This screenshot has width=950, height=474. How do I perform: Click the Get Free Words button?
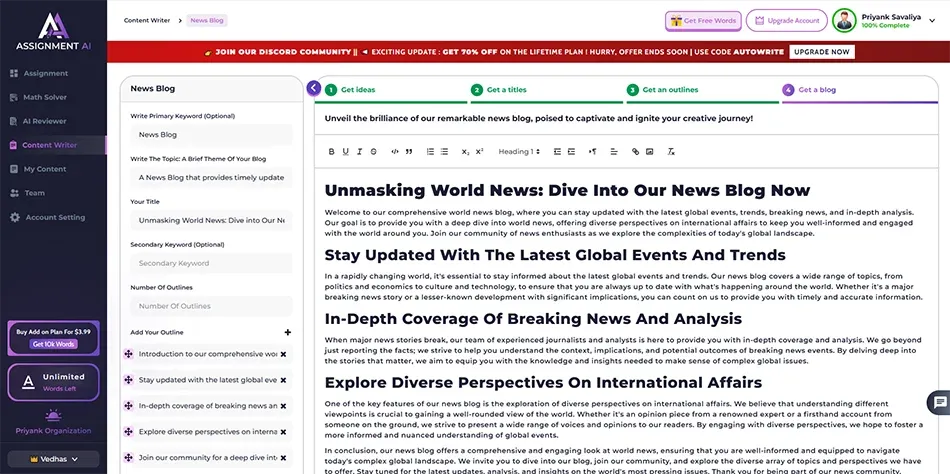[703, 21]
